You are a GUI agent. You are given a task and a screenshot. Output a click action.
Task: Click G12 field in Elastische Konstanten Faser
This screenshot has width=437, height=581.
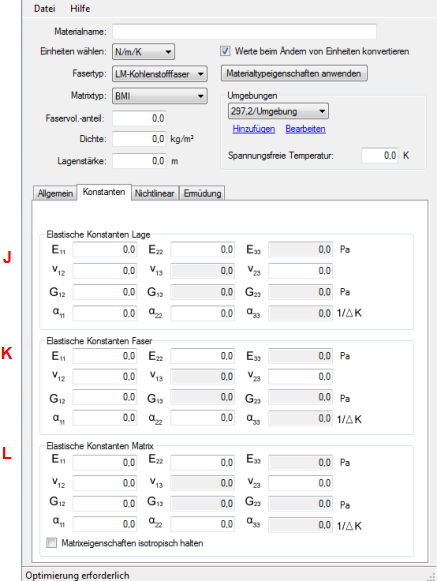(105, 398)
